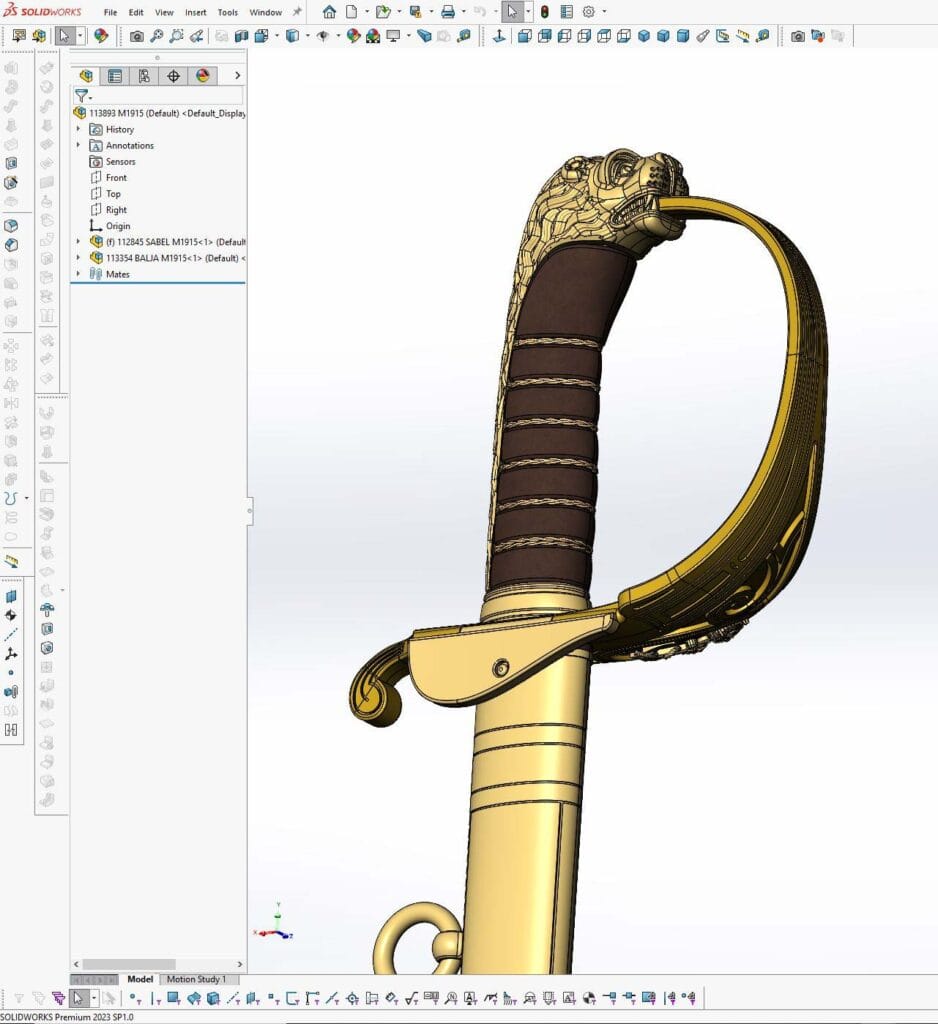Viewport: 938px width, 1024px height.
Task: Switch to the Motion Study 1 tab
Action: point(196,979)
